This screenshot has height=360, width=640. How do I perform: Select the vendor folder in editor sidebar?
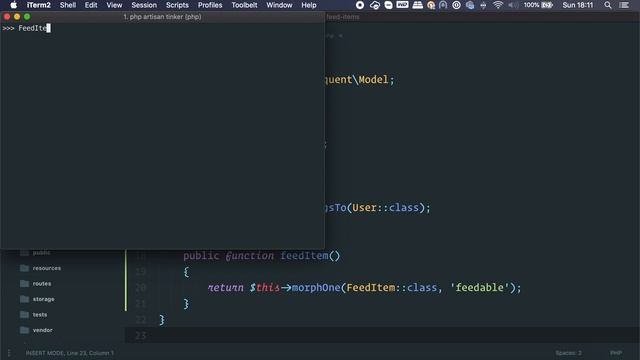(42, 330)
